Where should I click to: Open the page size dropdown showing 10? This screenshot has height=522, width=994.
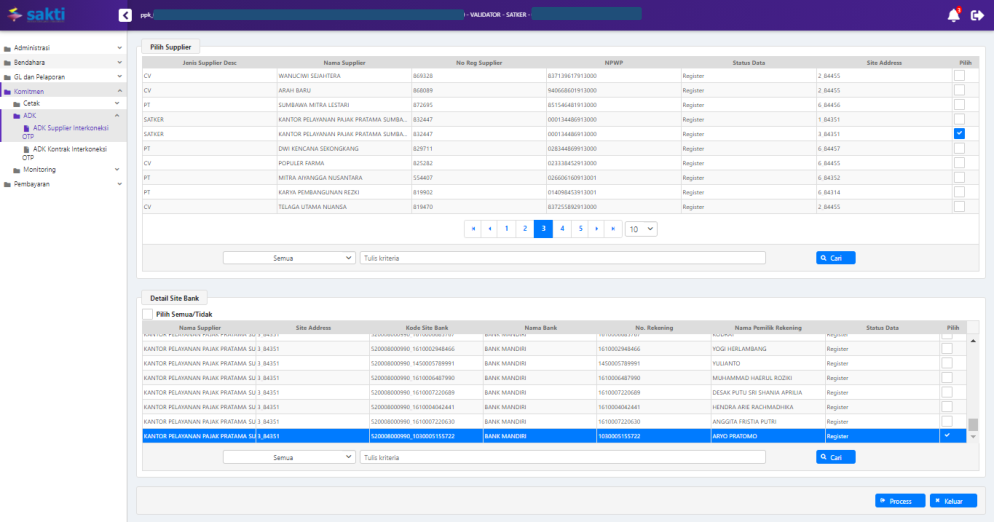tap(640, 229)
